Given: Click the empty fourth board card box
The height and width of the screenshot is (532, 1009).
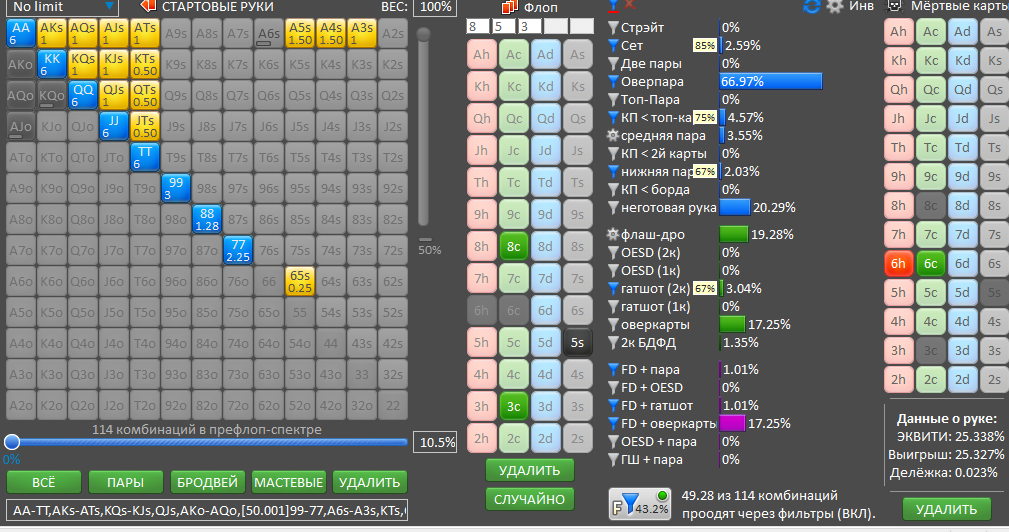Looking at the screenshot, I should point(556,26).
